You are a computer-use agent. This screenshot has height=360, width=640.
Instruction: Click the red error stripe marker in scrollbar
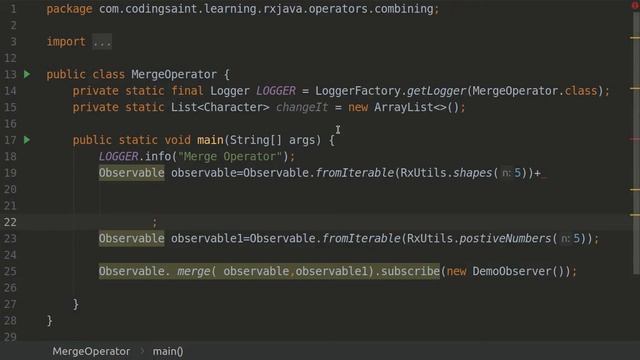(635, 139)
